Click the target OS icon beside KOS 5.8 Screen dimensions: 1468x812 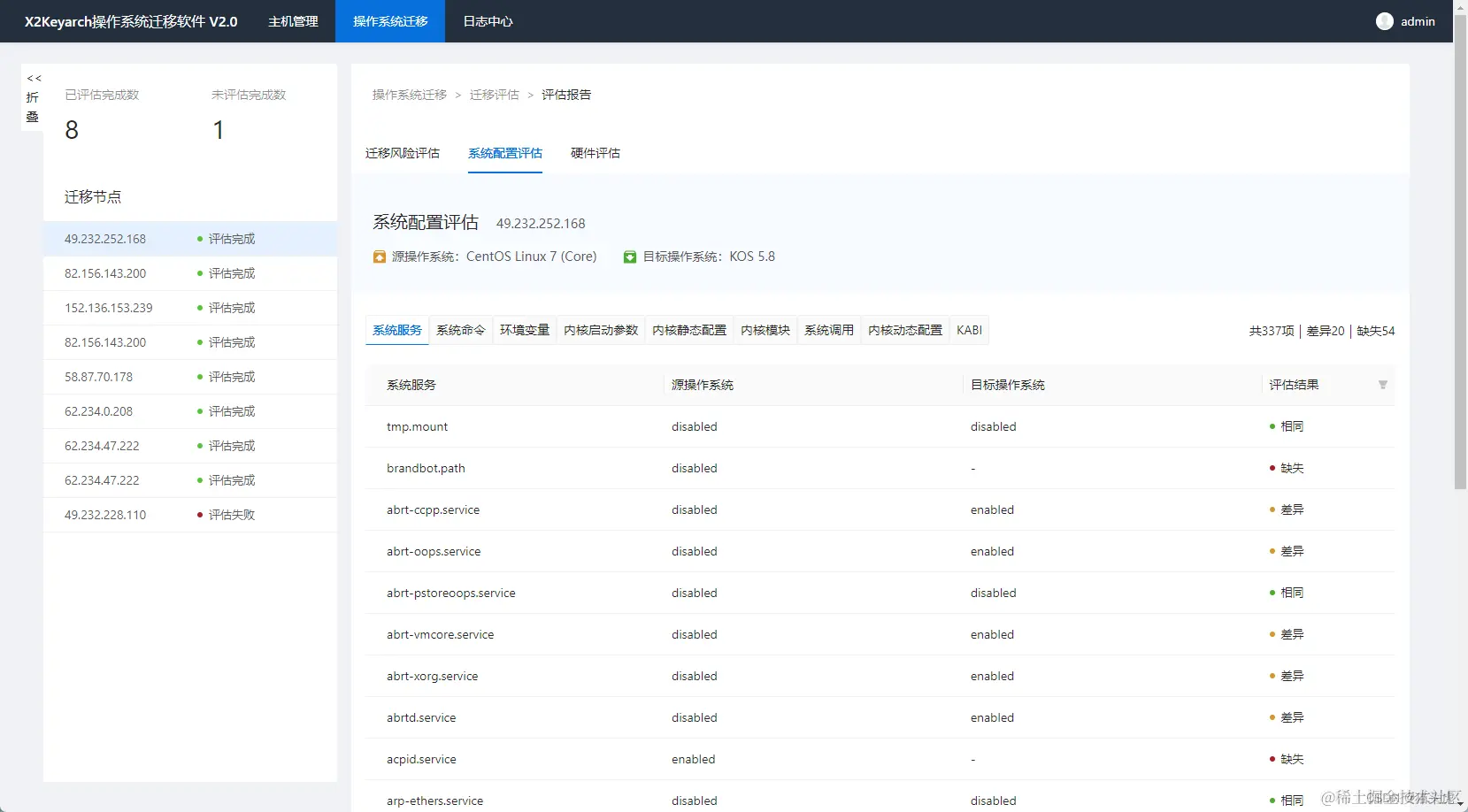630,257
